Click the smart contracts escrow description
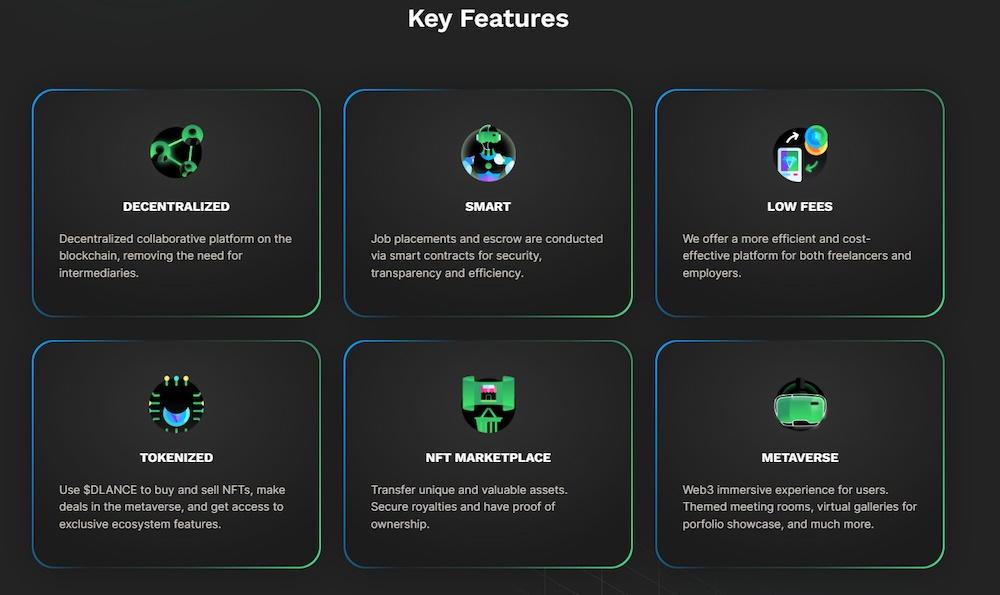The width and height of the screenshot is (1000, 595). pyautogui.click(x=487, y=256)
